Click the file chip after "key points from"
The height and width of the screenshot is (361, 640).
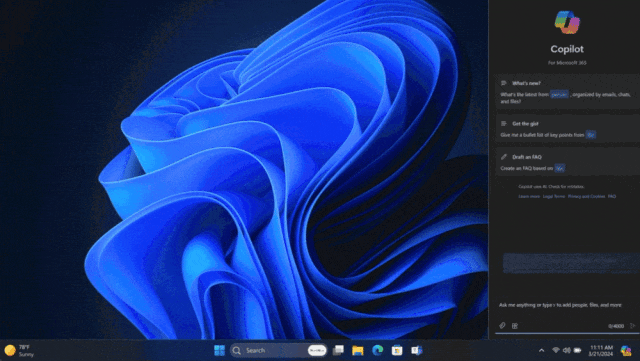[x=591, y=135]
